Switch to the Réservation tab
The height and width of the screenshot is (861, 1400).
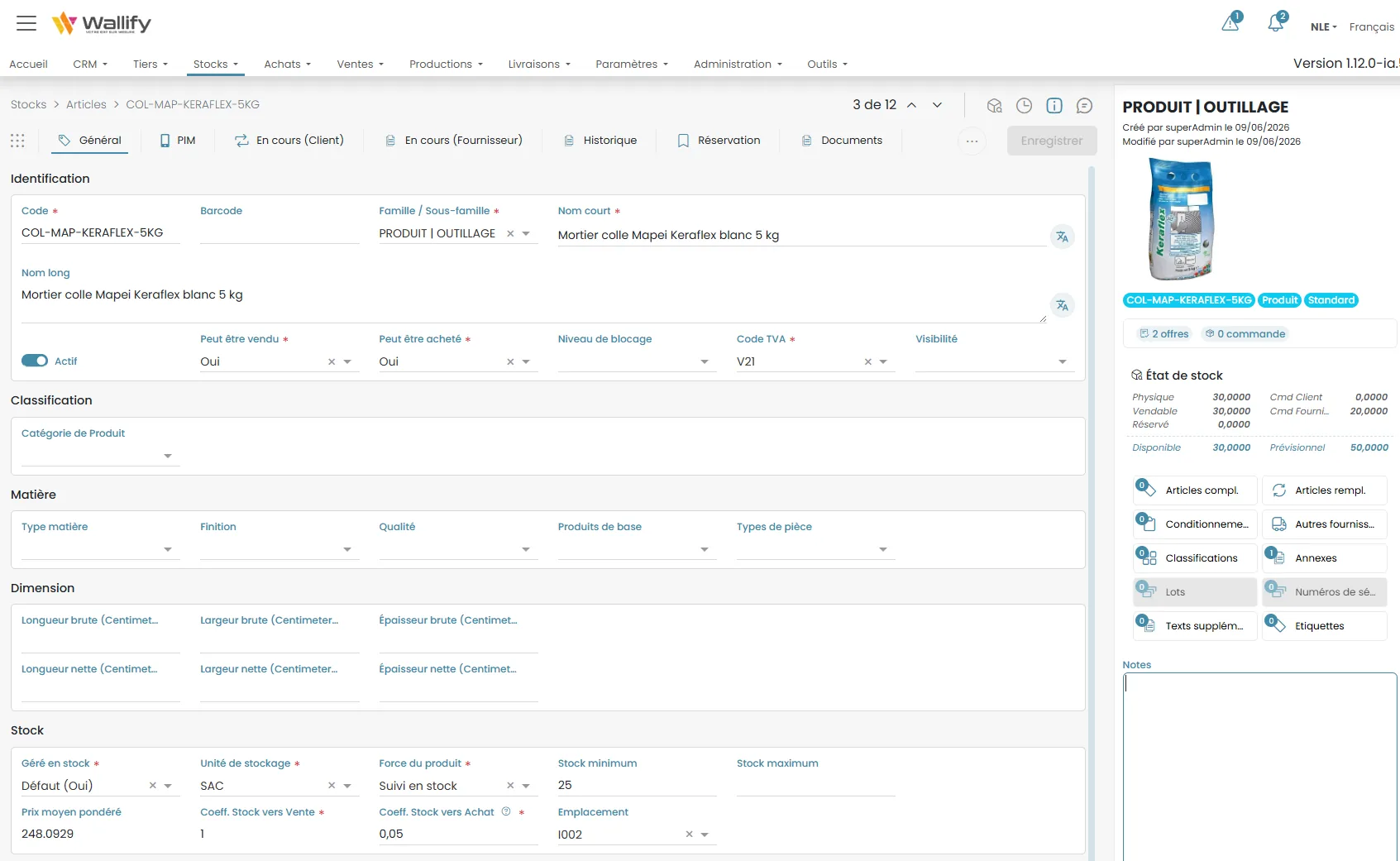(719, 141)
